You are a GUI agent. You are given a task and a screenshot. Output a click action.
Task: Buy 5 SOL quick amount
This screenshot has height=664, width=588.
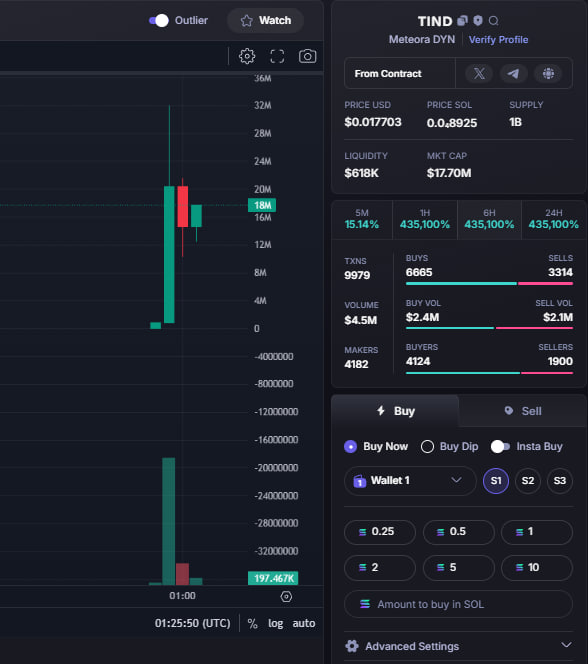coord(458,567)
